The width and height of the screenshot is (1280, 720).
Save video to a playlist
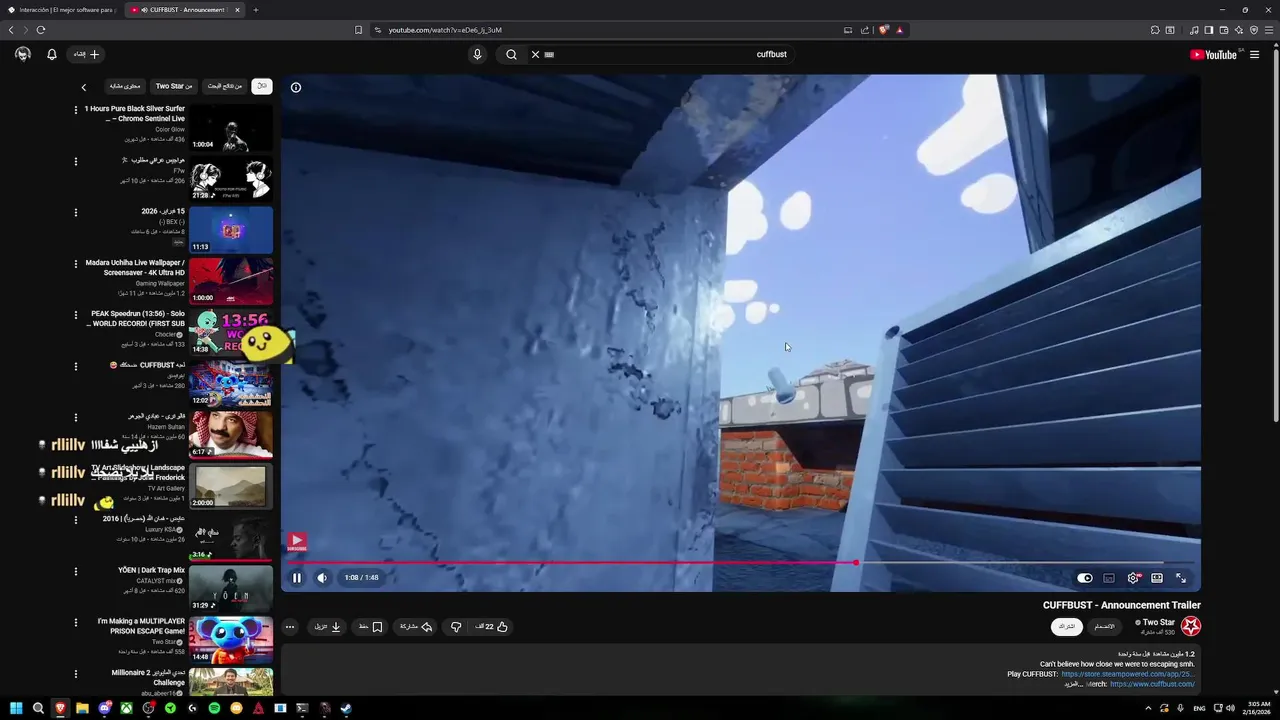point(371,627)
